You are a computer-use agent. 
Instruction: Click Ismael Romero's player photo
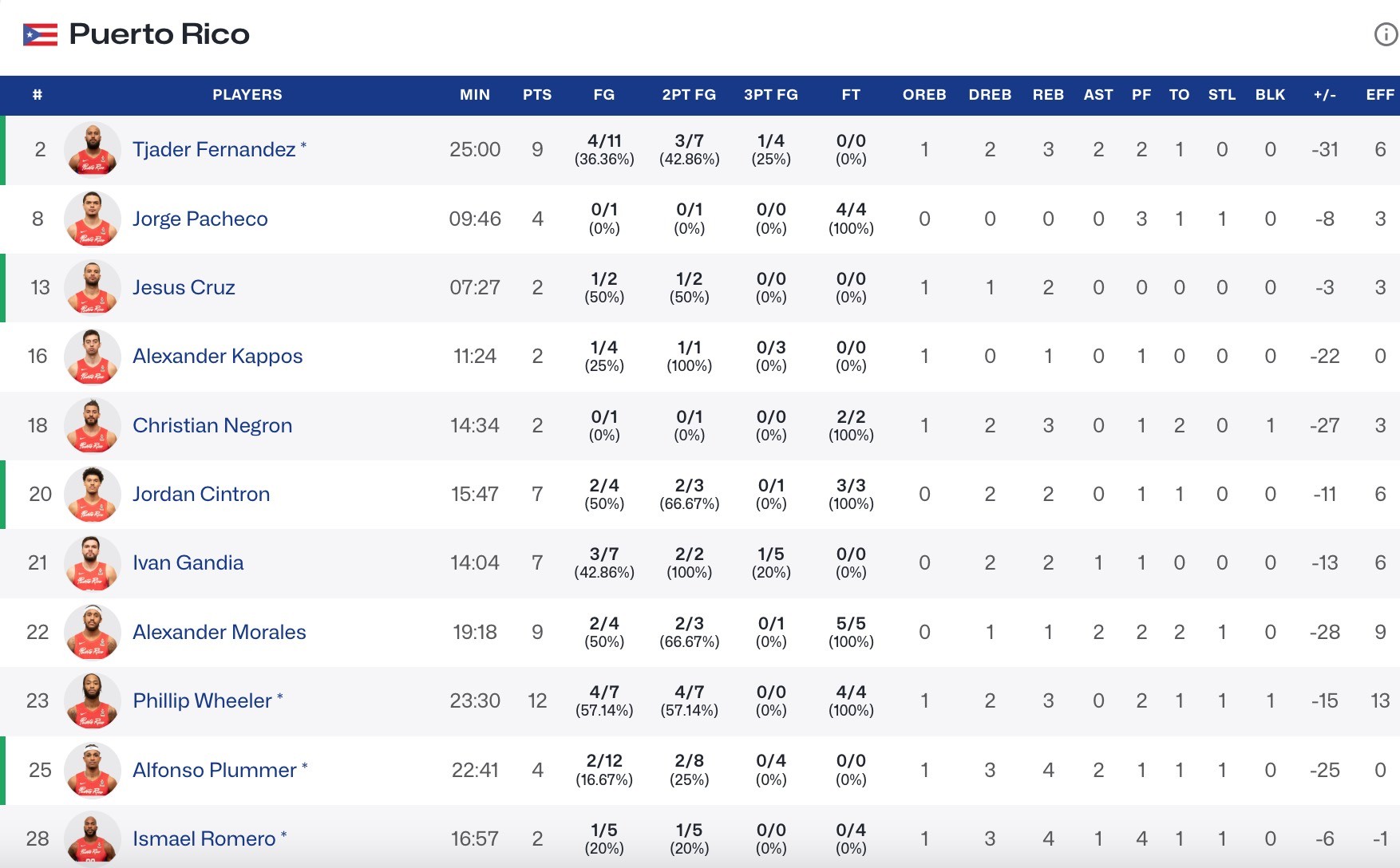pyautogui.click(x=92, y=838)
